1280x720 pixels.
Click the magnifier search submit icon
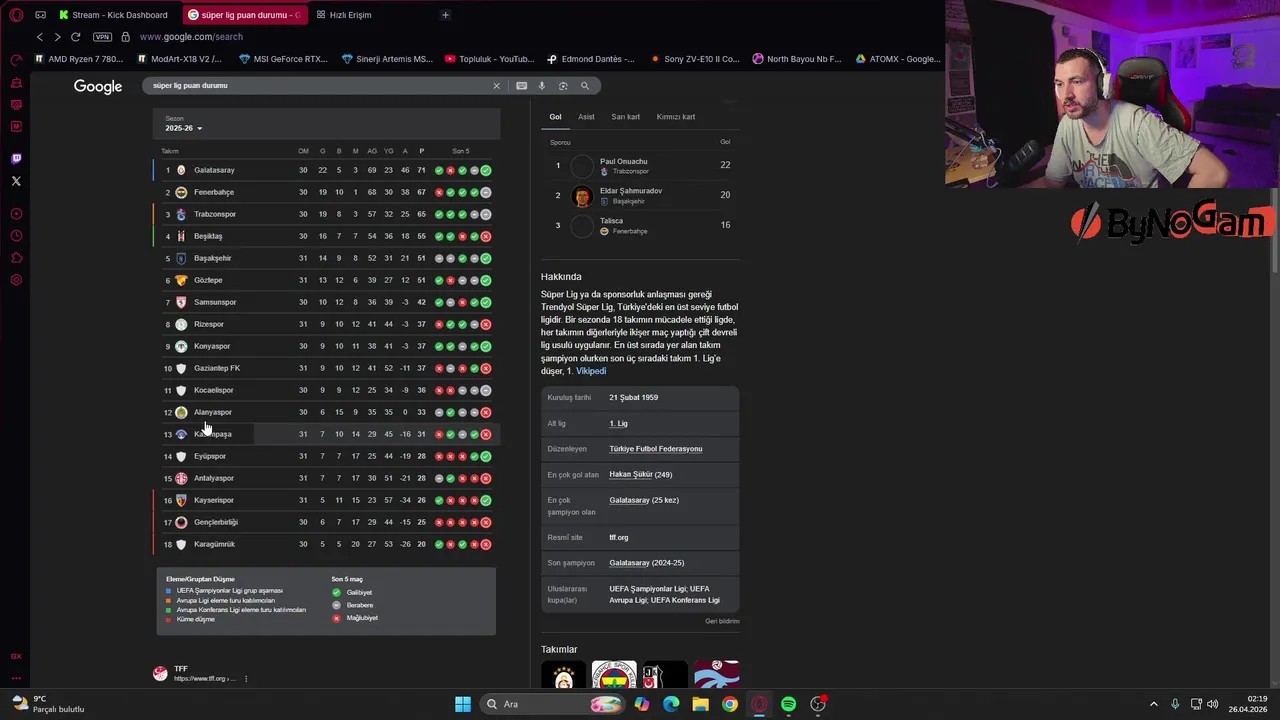pos(585,86)
